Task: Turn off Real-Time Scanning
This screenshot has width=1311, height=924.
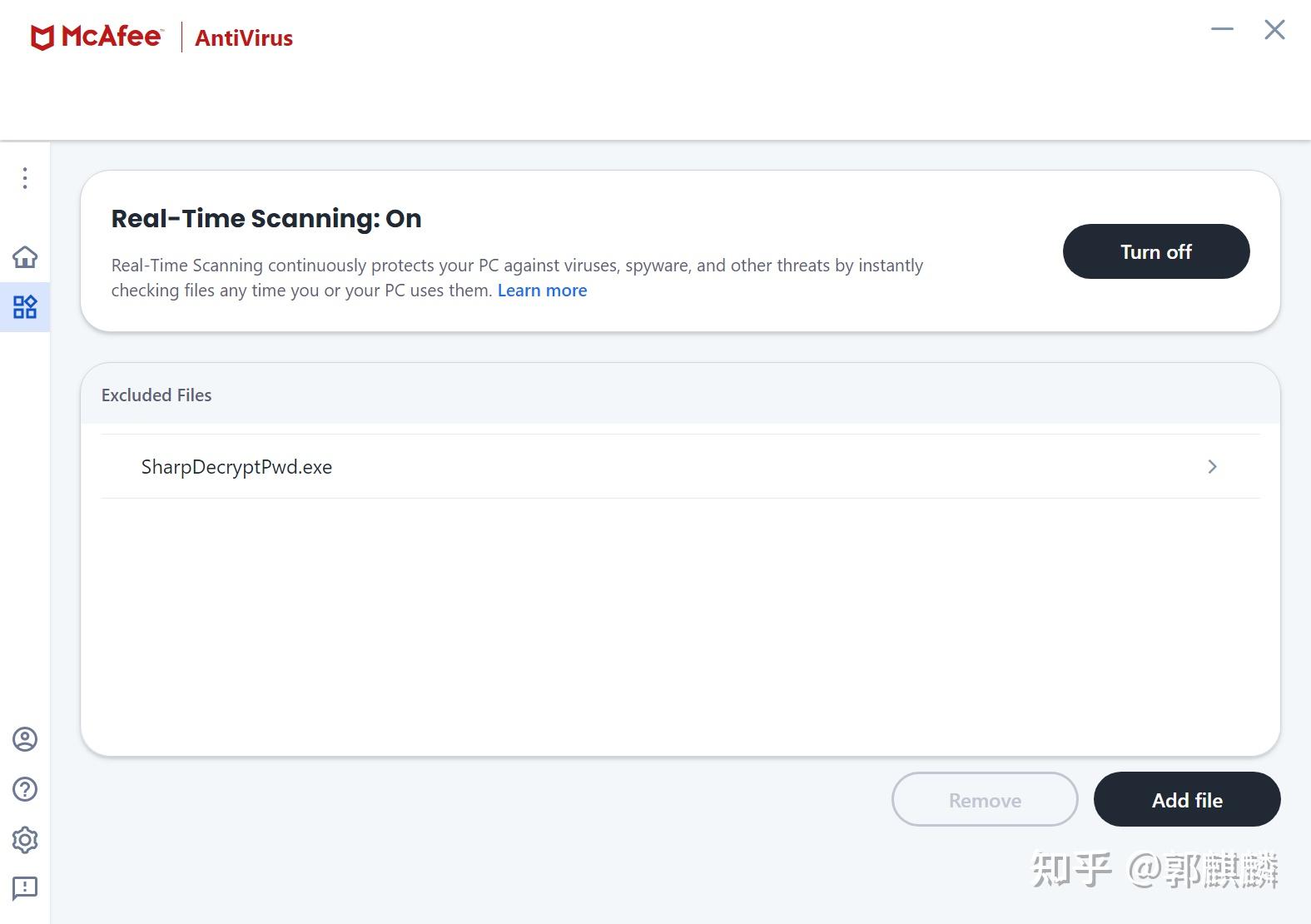Action: click(x=1156, y=251)
